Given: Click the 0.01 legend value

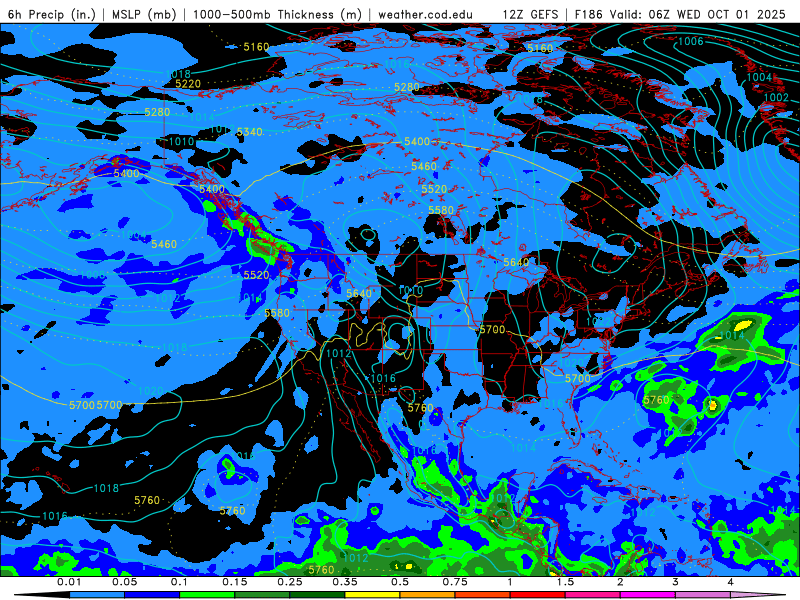Looking at the screenshot, I should click(x=69, y=582).
